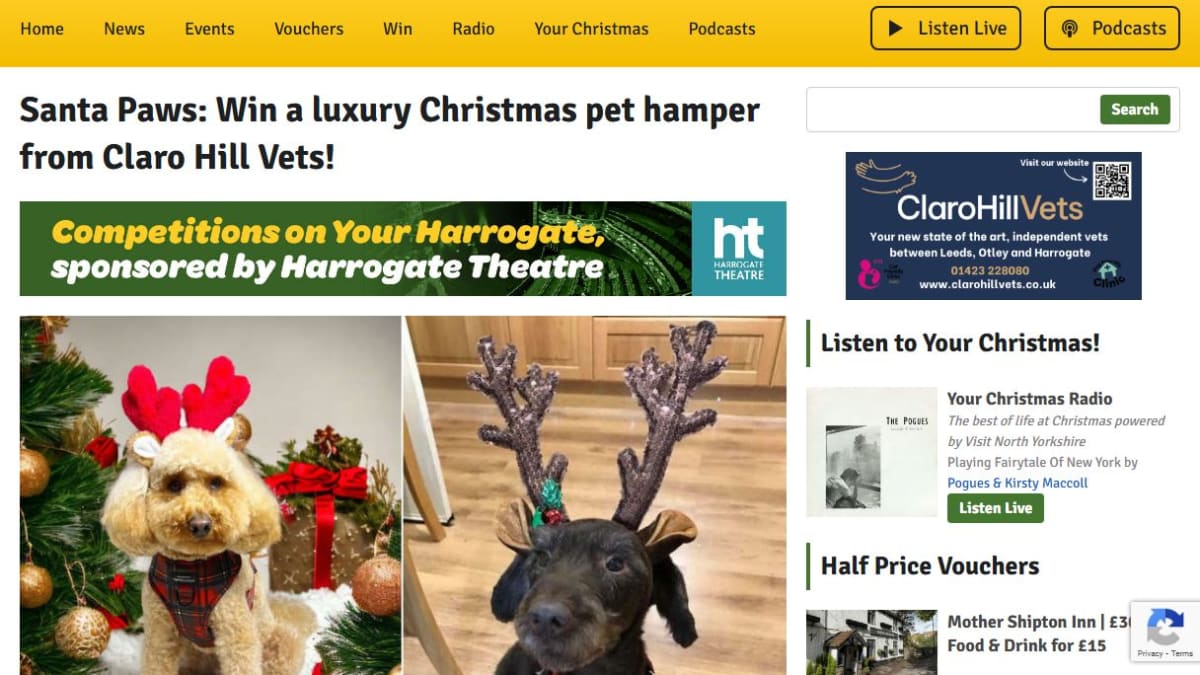The width and height of the screenshot is (1200, 675).
Task: Click the green Search button
Action: pyautogui.click(x=1135, y=109)
